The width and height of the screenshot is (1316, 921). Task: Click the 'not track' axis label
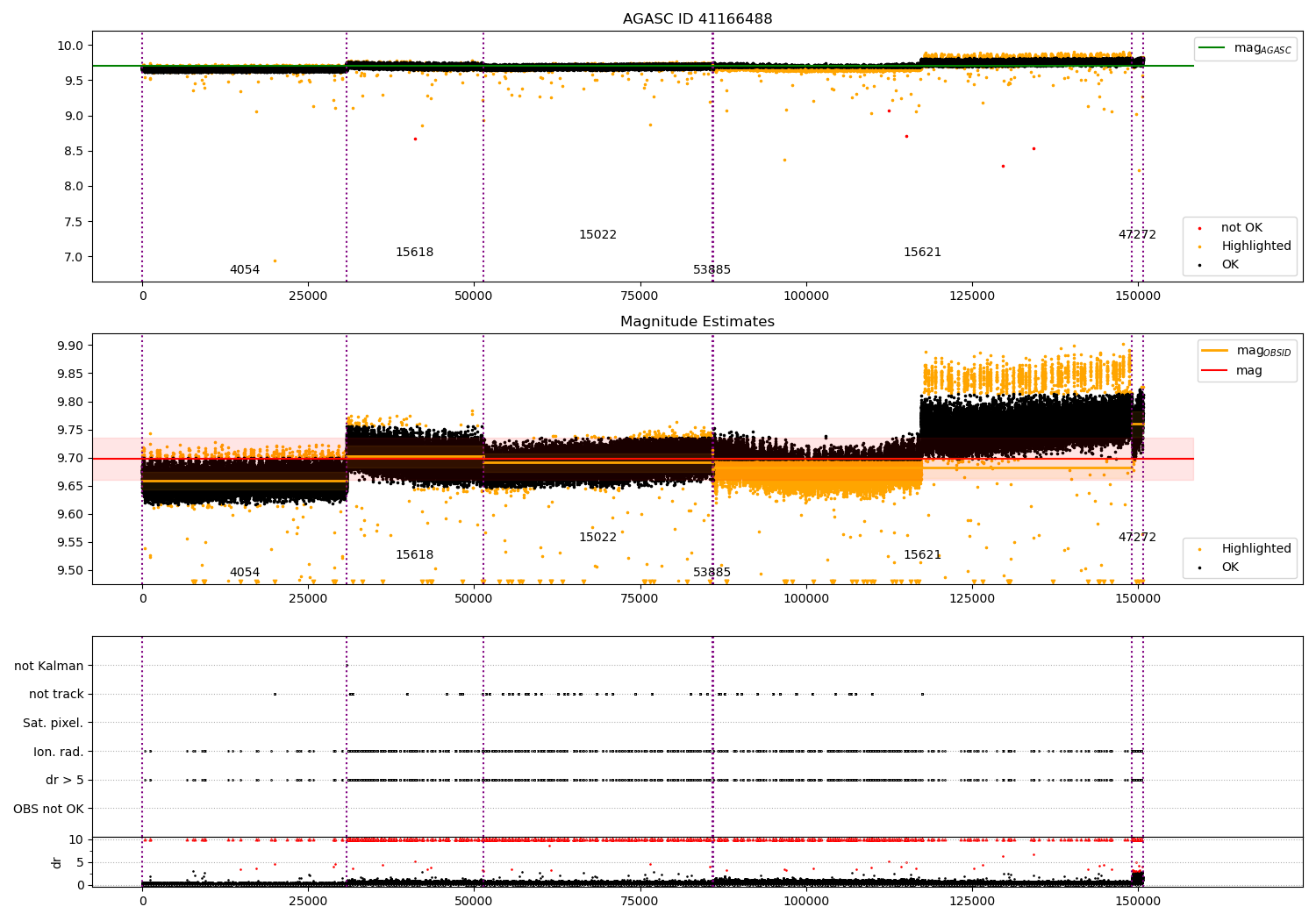56,694
